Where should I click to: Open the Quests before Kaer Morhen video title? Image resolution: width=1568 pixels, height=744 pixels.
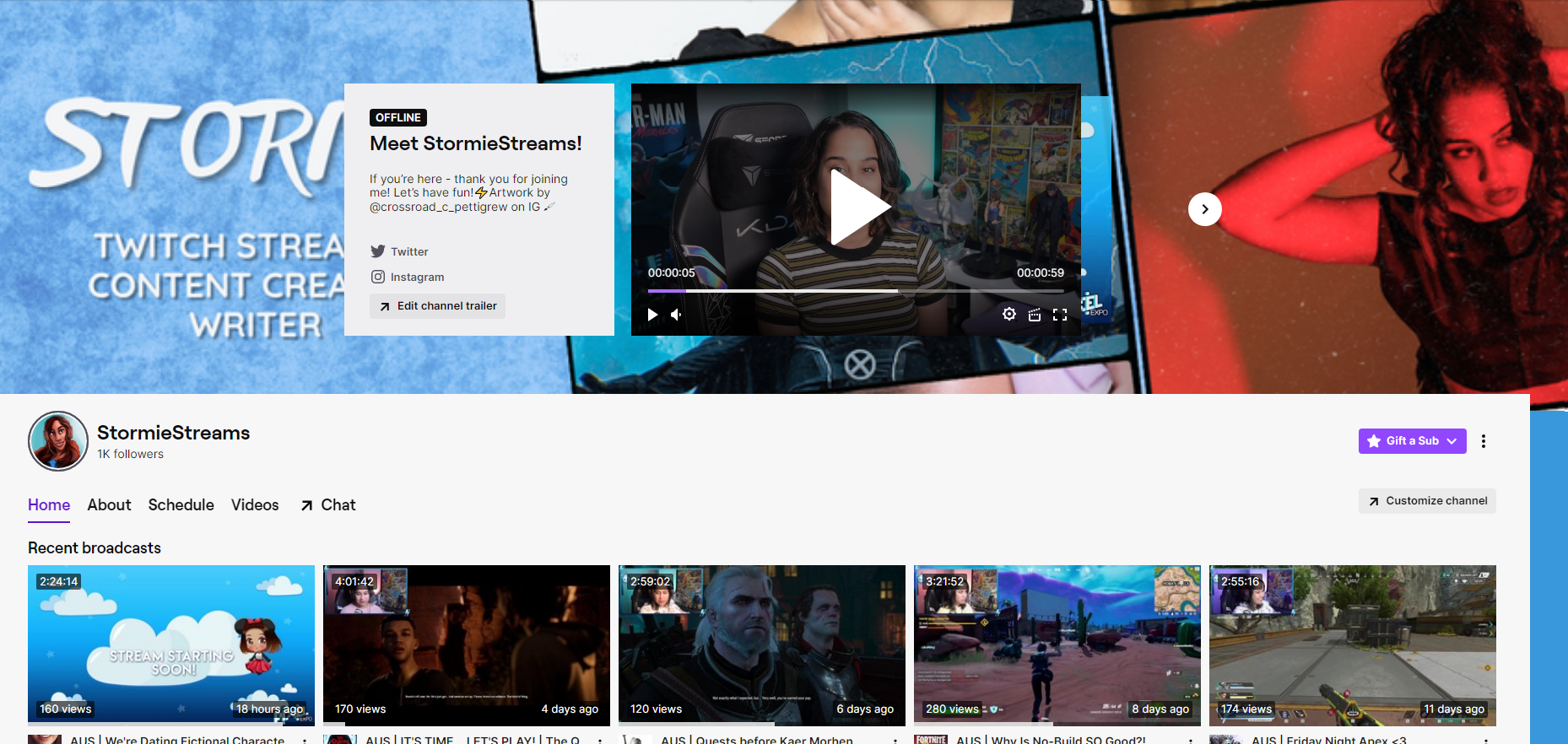[x=757, y=740]
